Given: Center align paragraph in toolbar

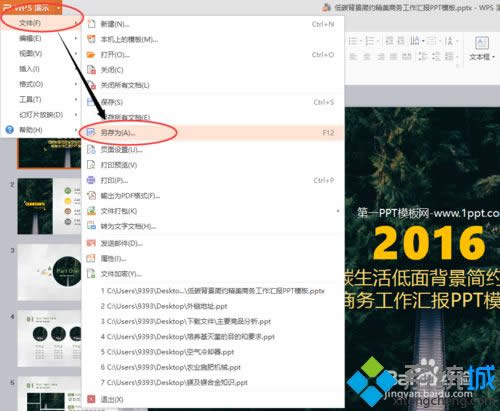Looking at the screenshot, I should 367,57.
